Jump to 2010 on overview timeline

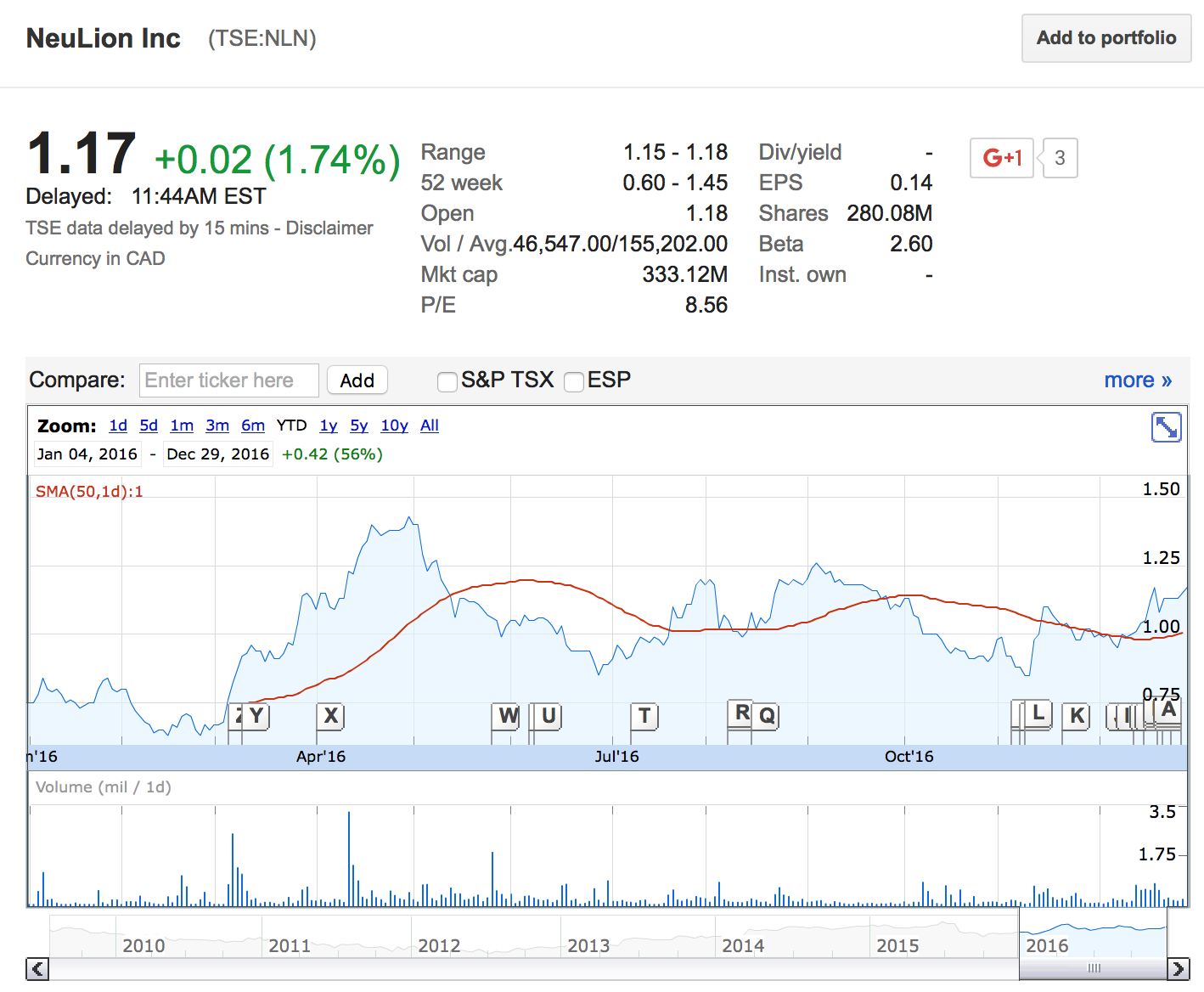coord(143,945)
